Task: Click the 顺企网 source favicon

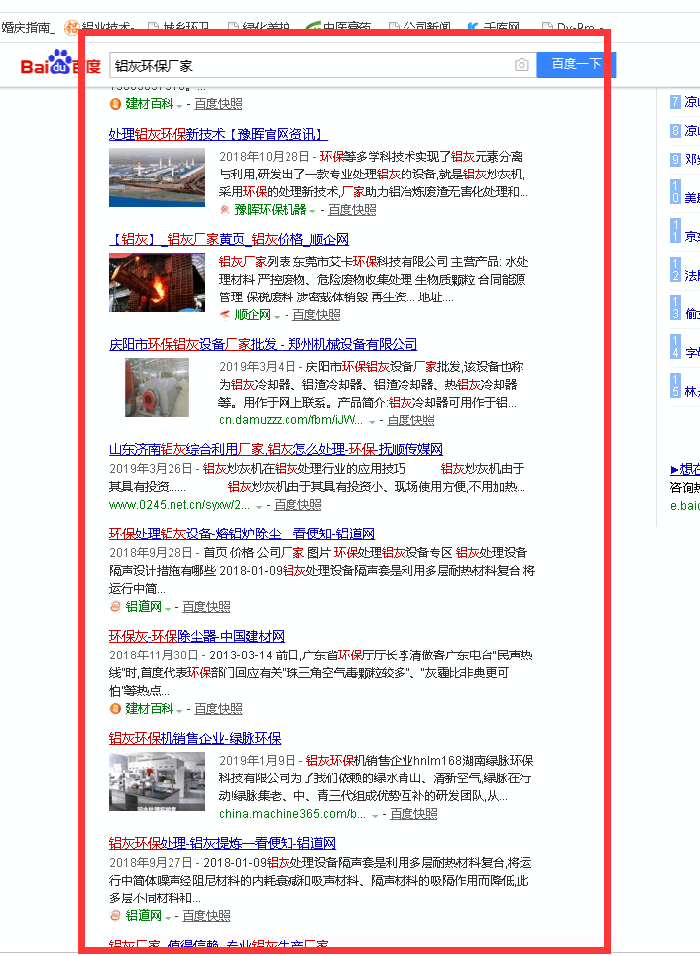Action: click(x=225, y=315)
